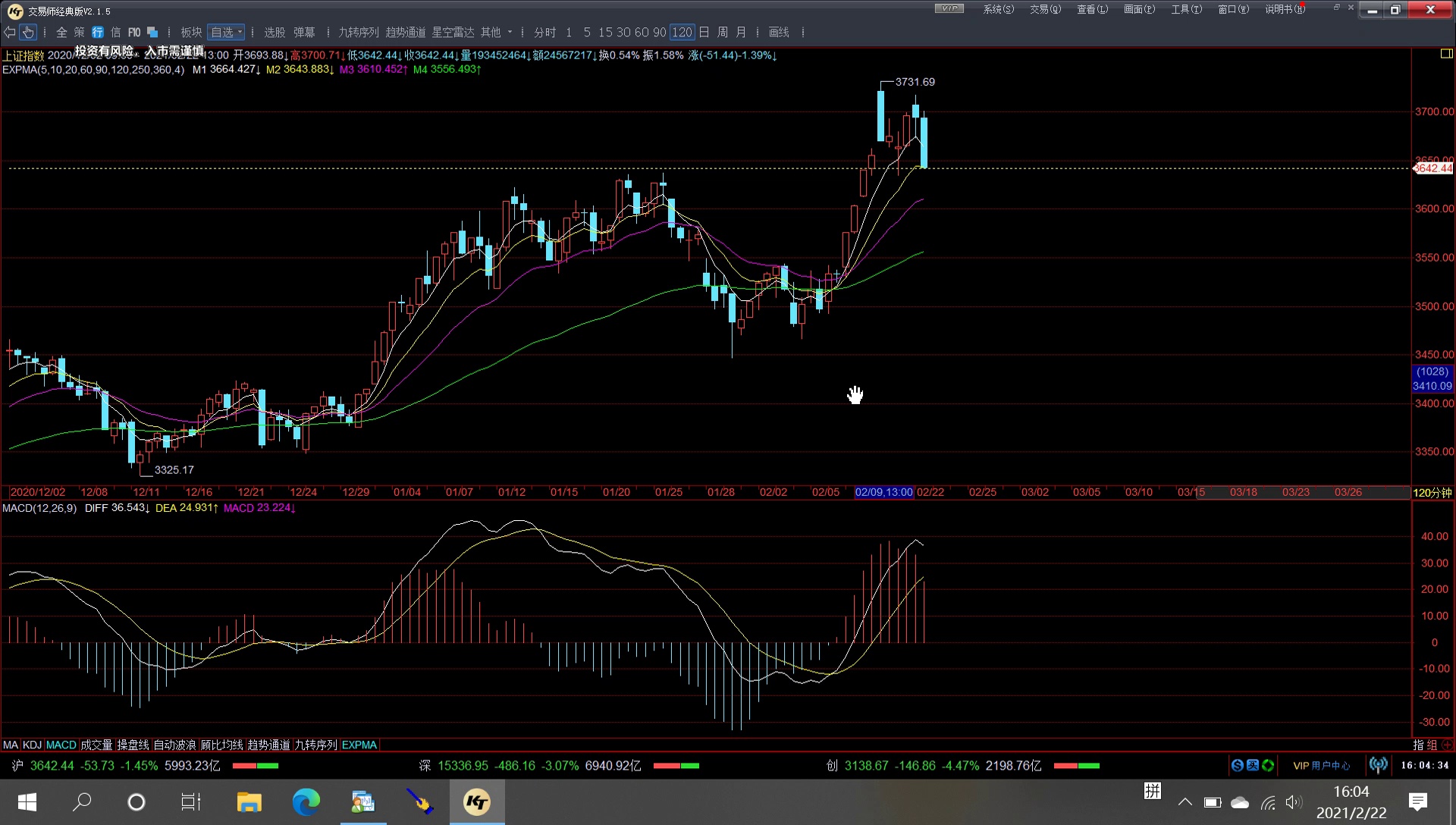This screenshot has height=825, width=1456.
Task: Click the green circular refresh icon
Action: pyautogui.click(x=1268, y=765)
